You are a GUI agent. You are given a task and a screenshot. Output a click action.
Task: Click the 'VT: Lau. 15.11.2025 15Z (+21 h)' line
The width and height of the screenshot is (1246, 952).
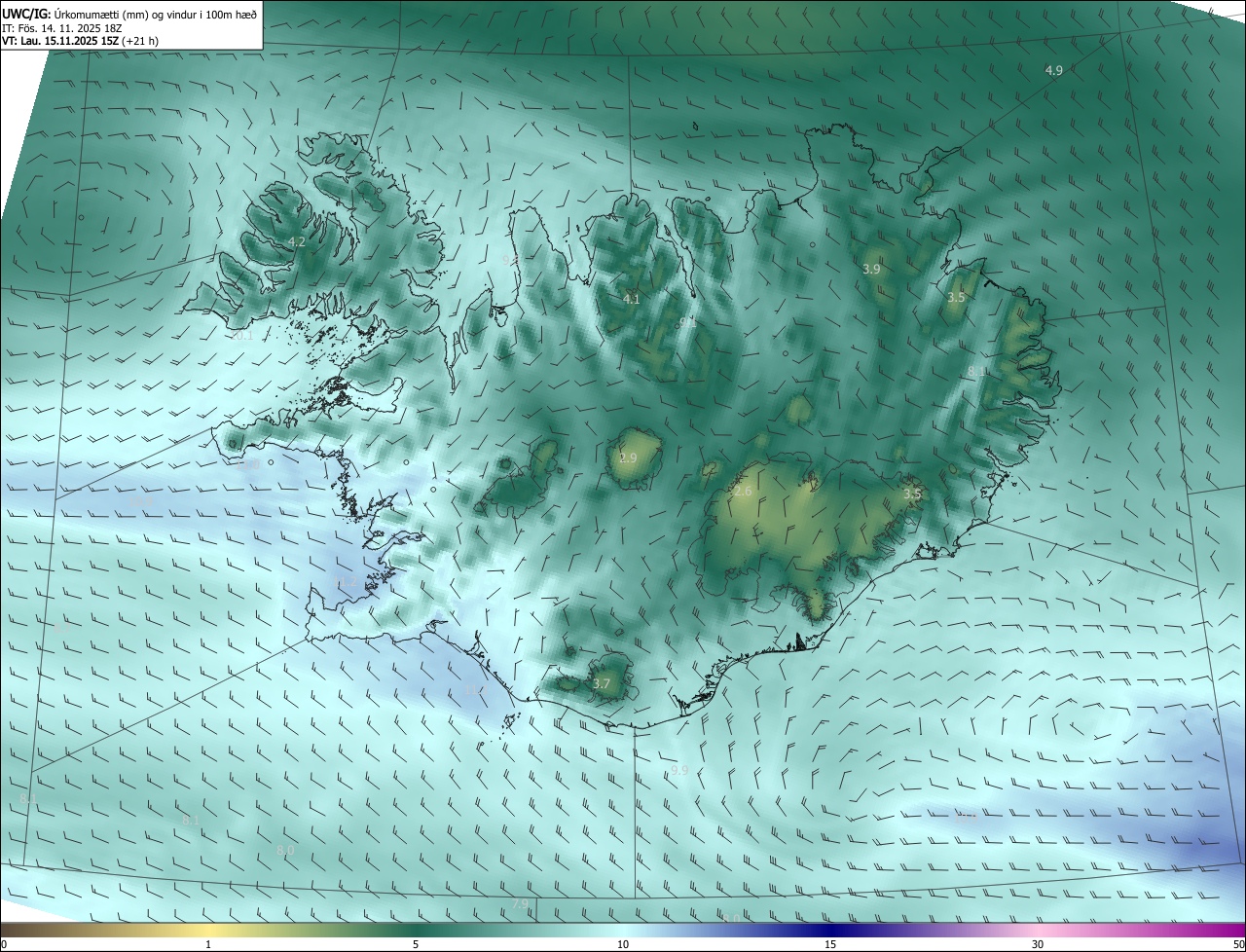[81, 41]
